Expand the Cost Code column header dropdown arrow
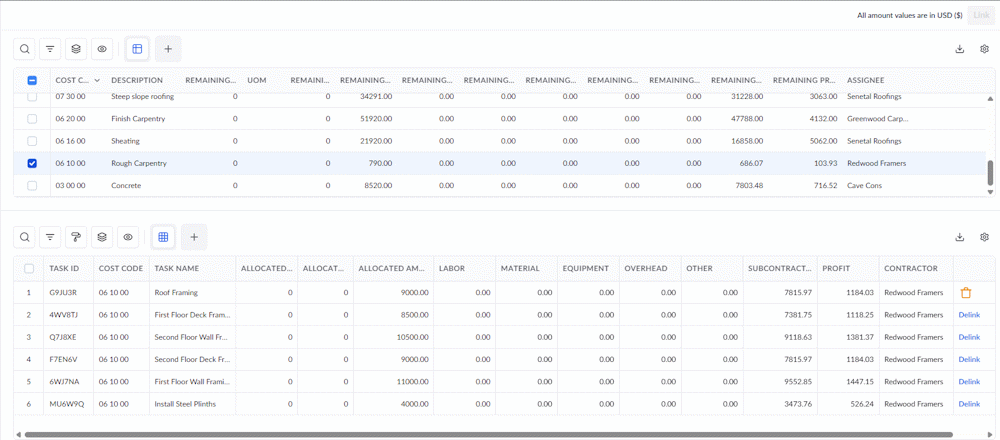 click(97, 80)
